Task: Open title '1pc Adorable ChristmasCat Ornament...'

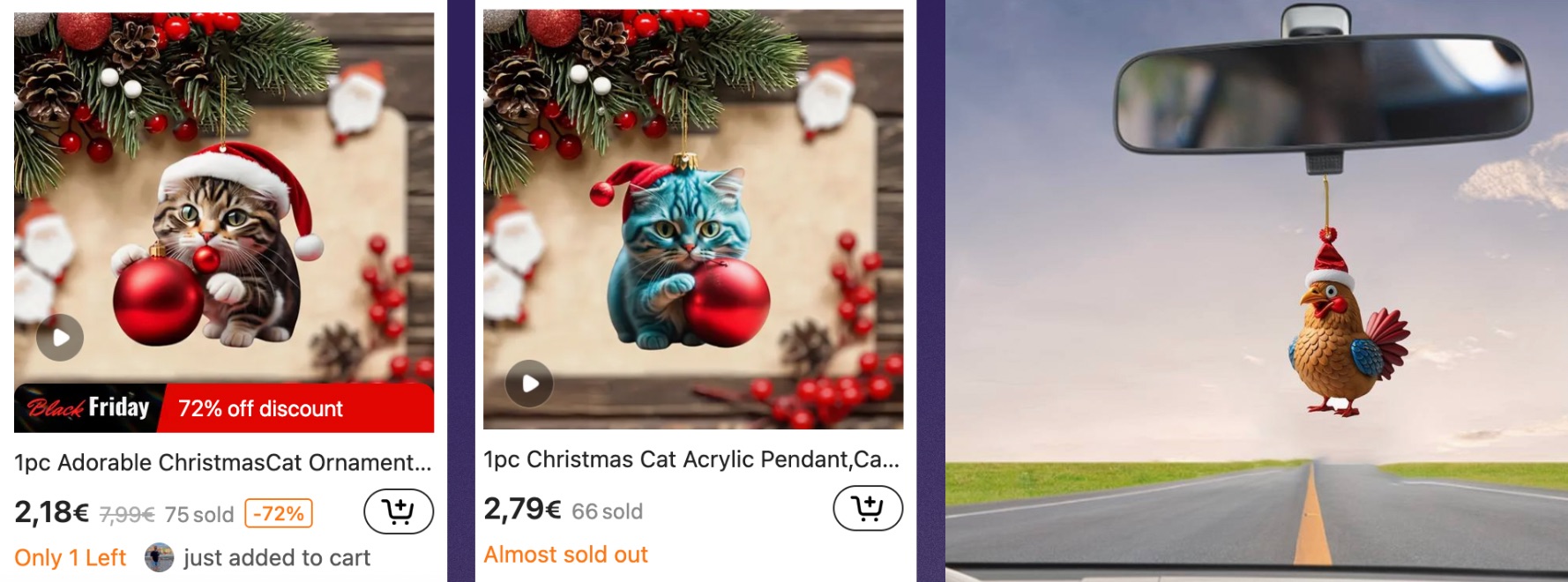Action: (223, 463)
